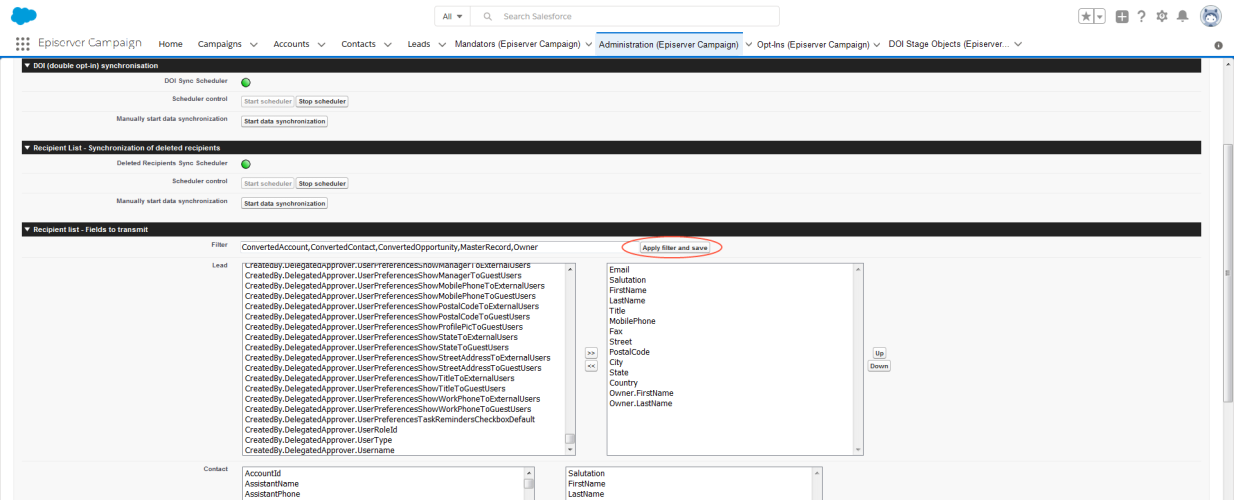Click the Favorites star icon
1234x500 pixels.
[1086, 16]
